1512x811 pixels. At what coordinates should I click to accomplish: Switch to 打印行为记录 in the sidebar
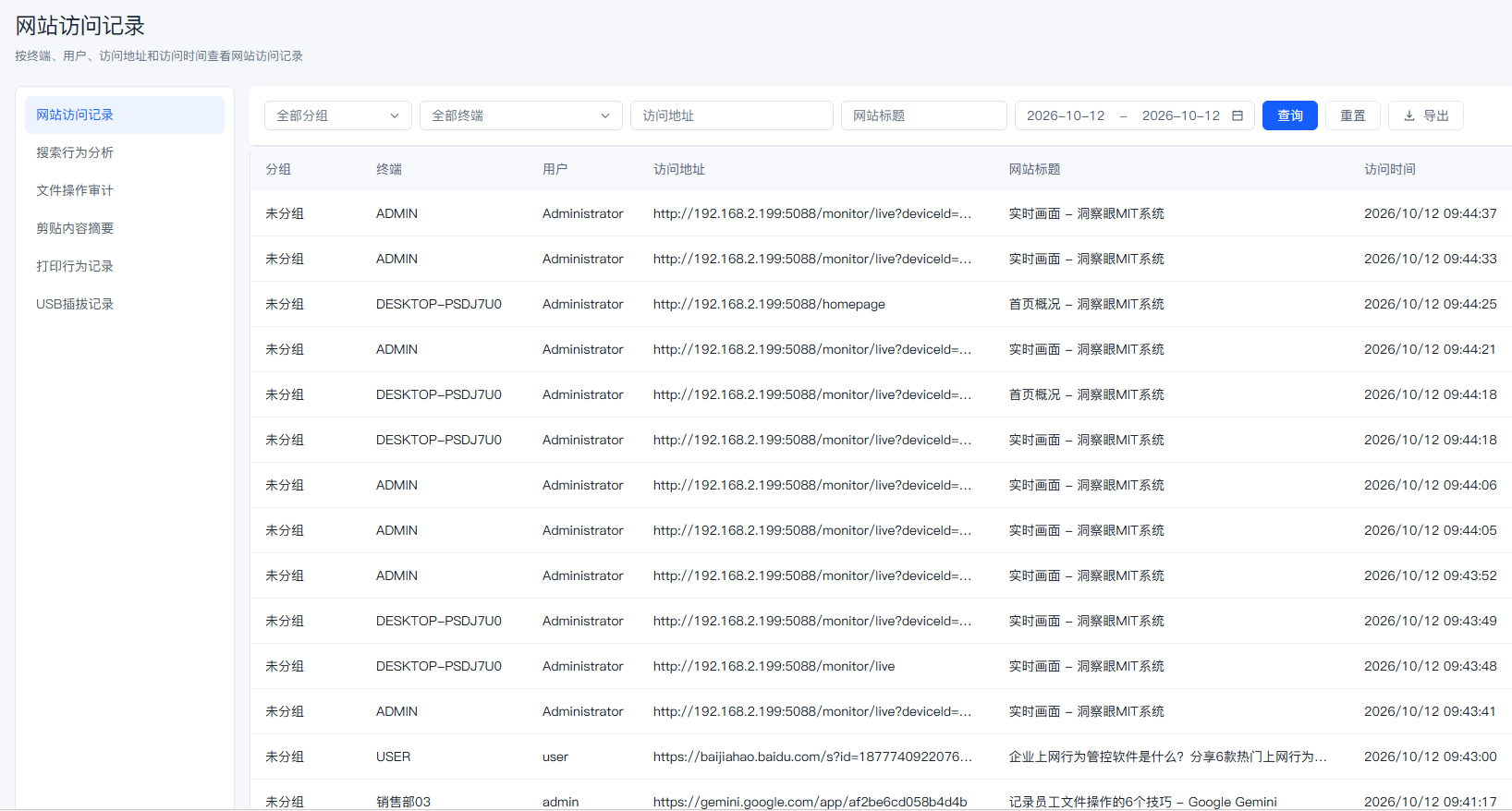click(x=125, y=266)
